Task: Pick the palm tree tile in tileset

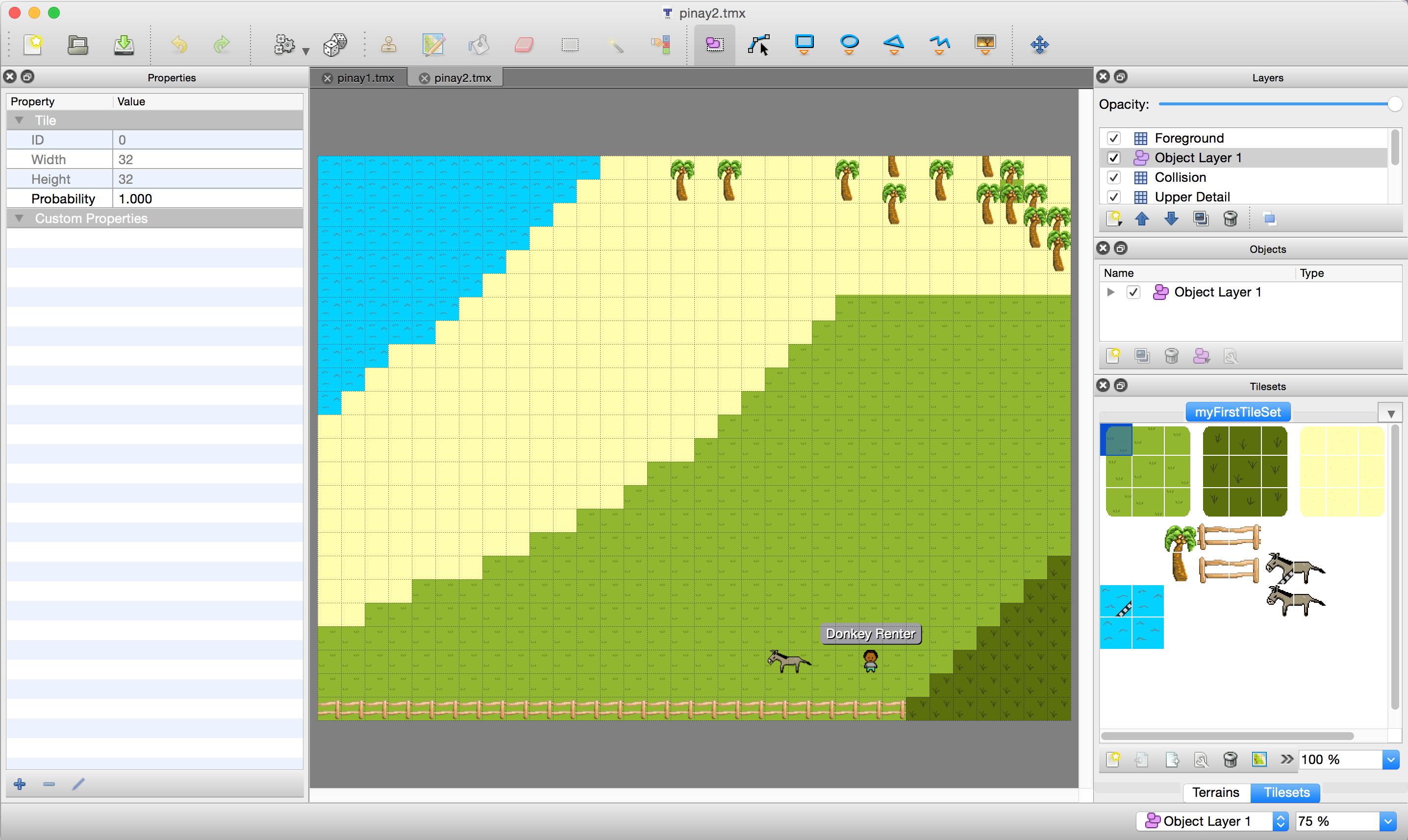Action: point(1180,553)
